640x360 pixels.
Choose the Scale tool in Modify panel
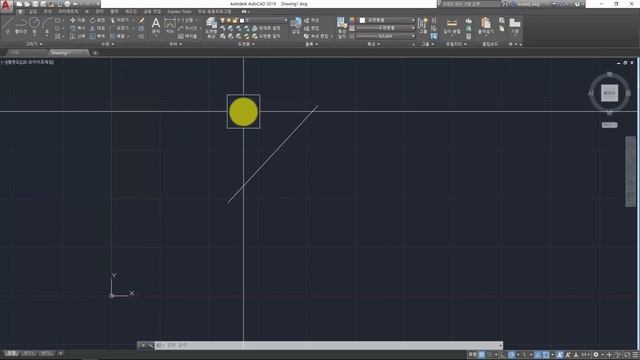click(97, 36)
